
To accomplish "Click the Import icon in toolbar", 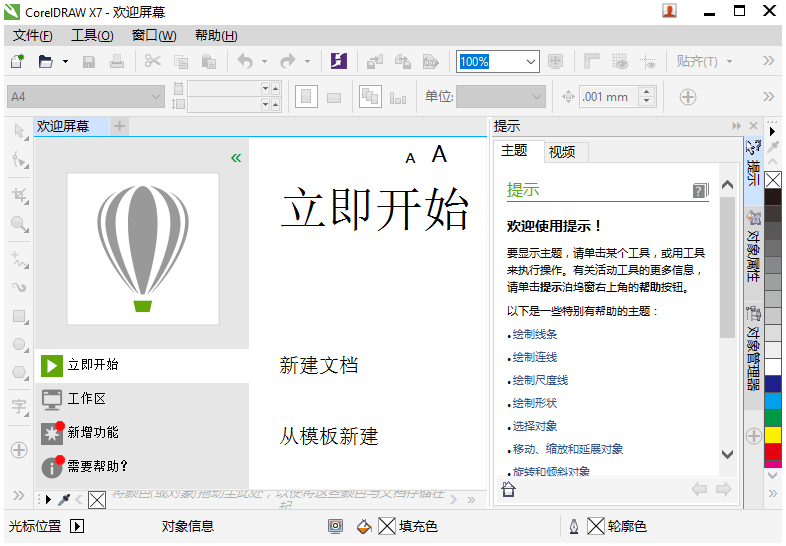I will pyautogui.click(x=374, y=61).
